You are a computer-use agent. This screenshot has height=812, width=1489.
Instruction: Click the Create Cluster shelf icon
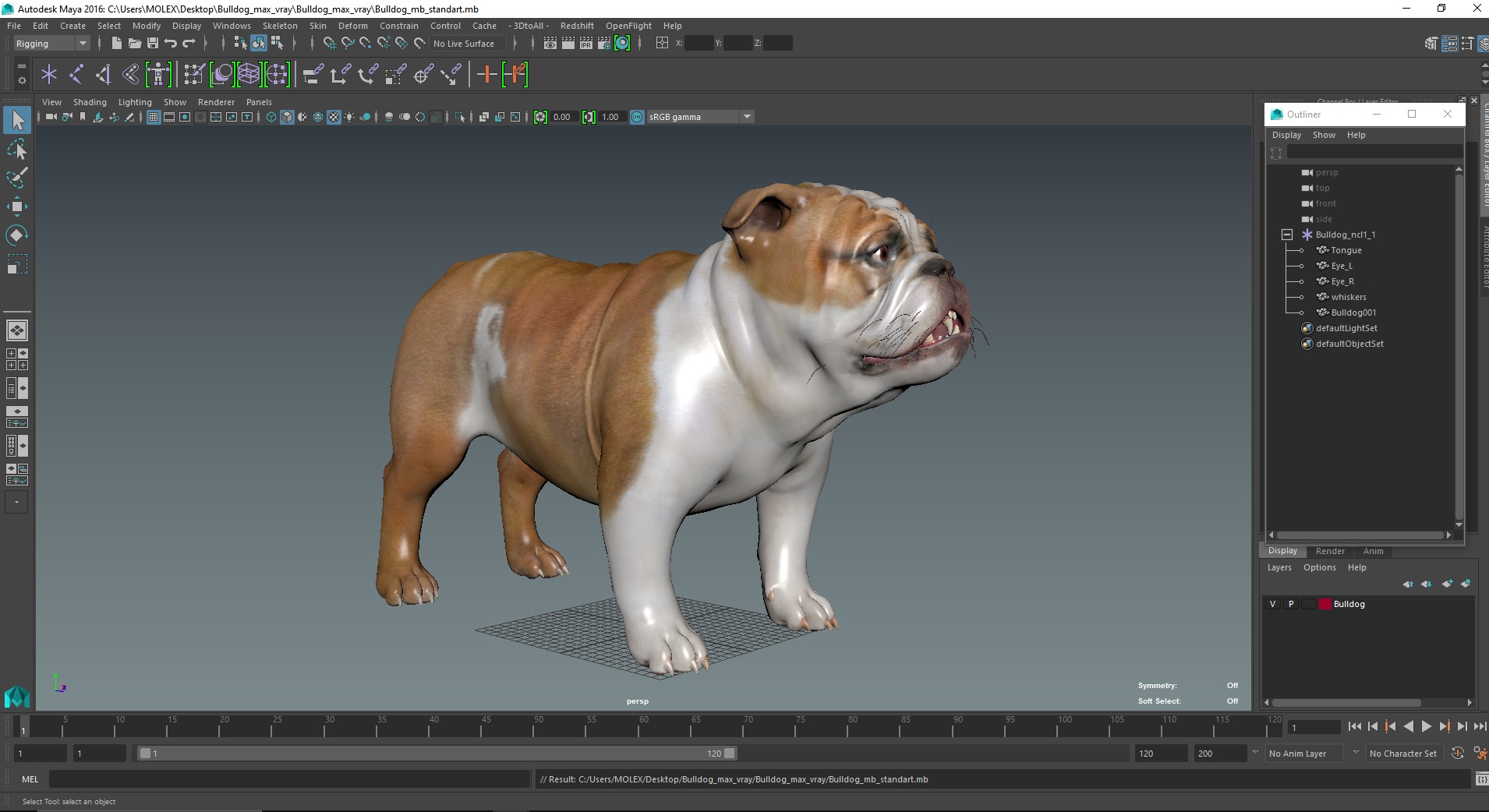coord(277,75)
